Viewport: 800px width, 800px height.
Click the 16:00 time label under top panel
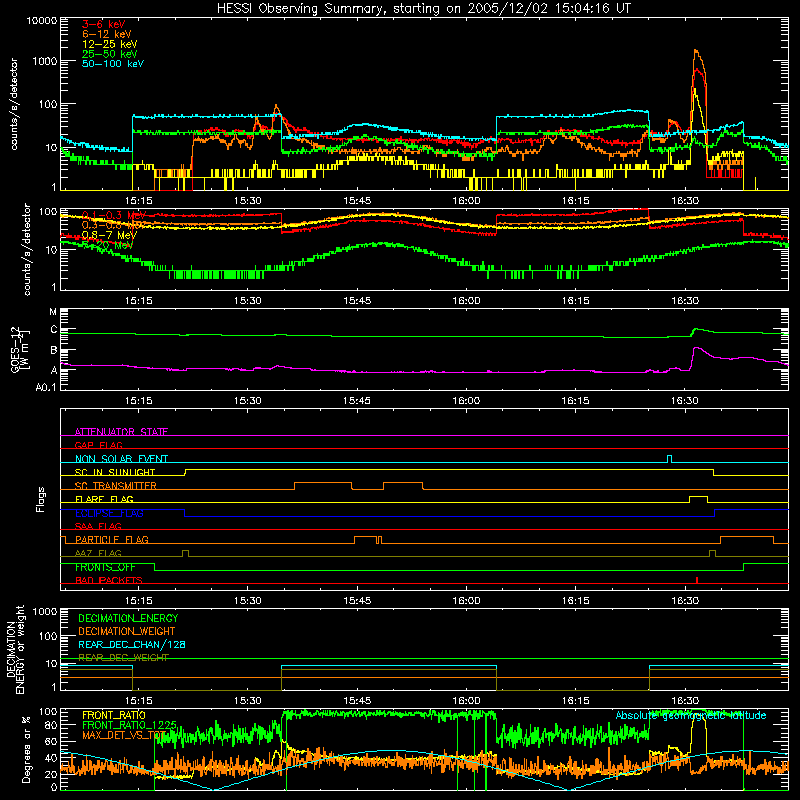point(466,201)
